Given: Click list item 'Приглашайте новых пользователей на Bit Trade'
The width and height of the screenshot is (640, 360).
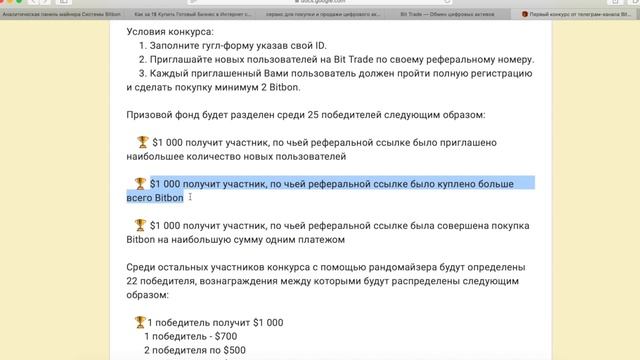Looking at the screenshot, I should [x=342, y=60].
